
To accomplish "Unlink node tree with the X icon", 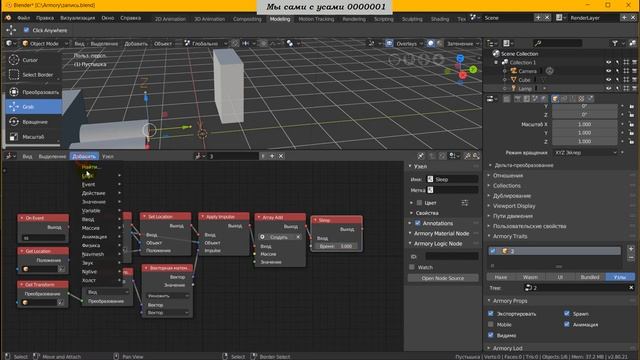I will (x=281, y=156).
